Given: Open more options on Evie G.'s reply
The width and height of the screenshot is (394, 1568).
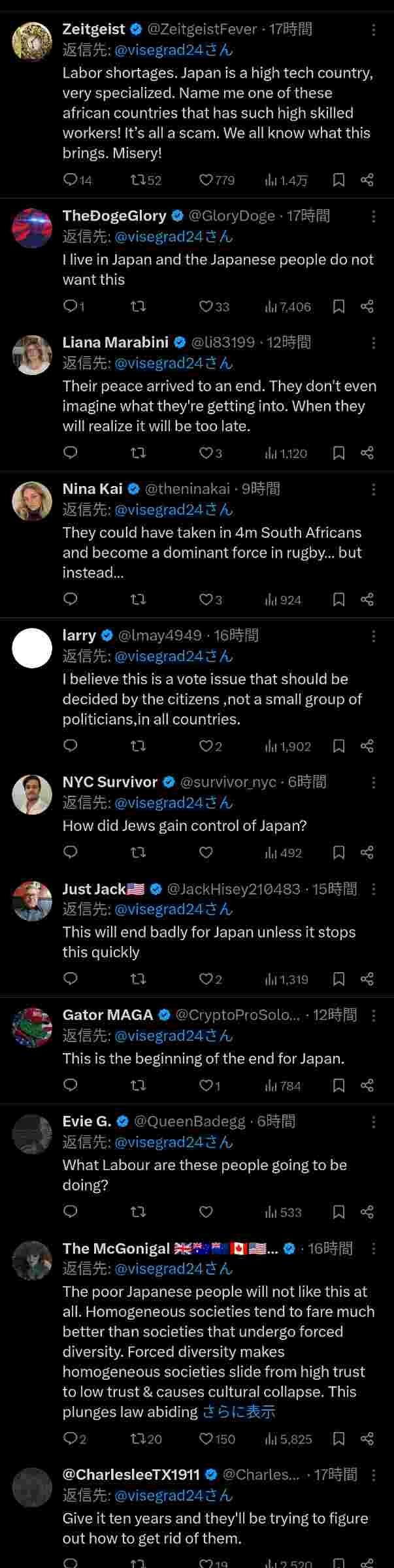Looking at the screenshot, I should pyautogui.click(x=373, y=1122).
